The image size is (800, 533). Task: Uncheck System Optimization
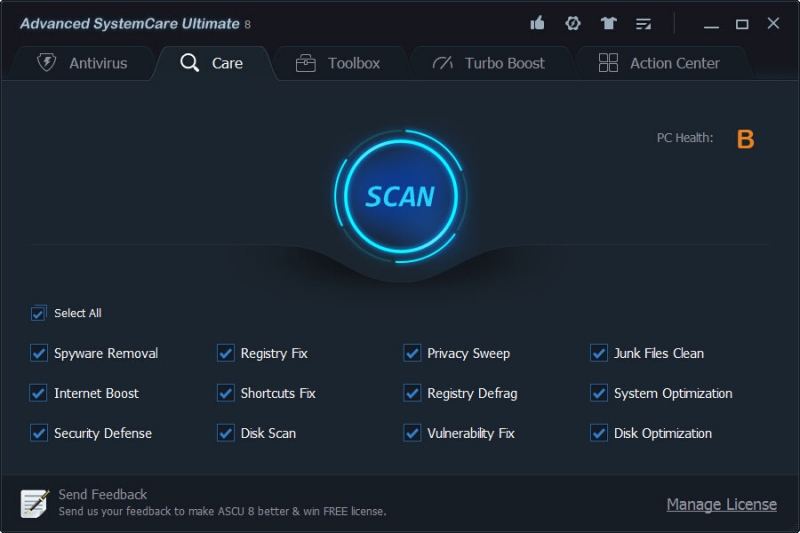[599, 393]
